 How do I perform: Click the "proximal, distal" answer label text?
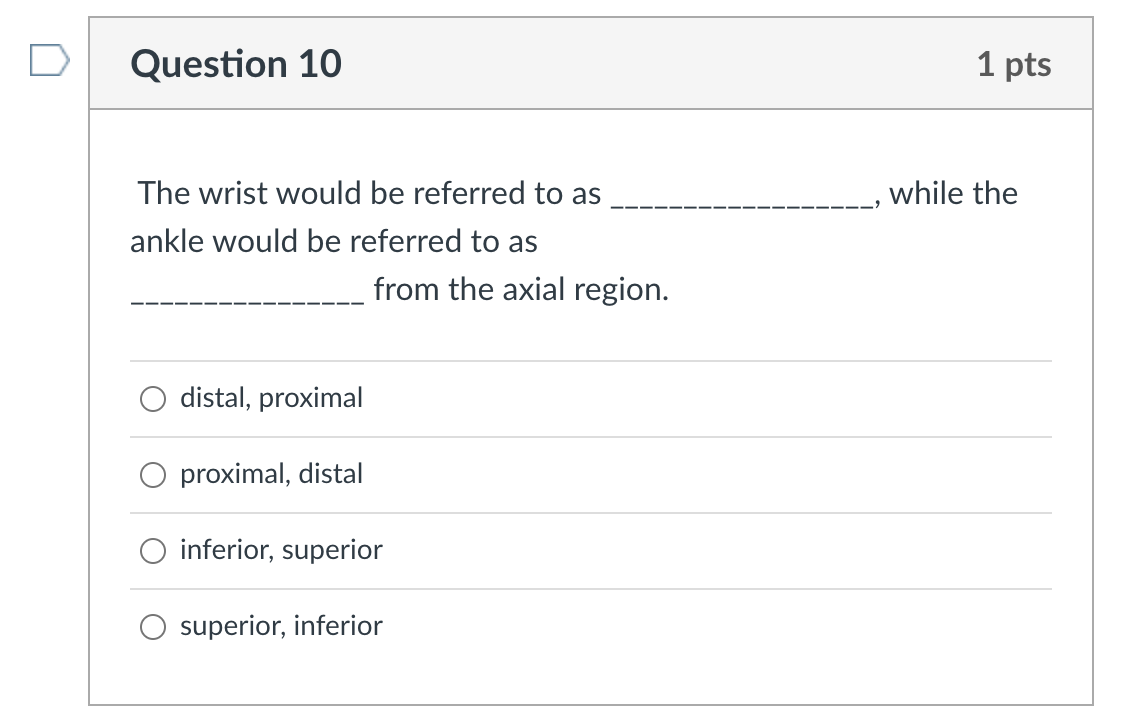coord(271,474)
